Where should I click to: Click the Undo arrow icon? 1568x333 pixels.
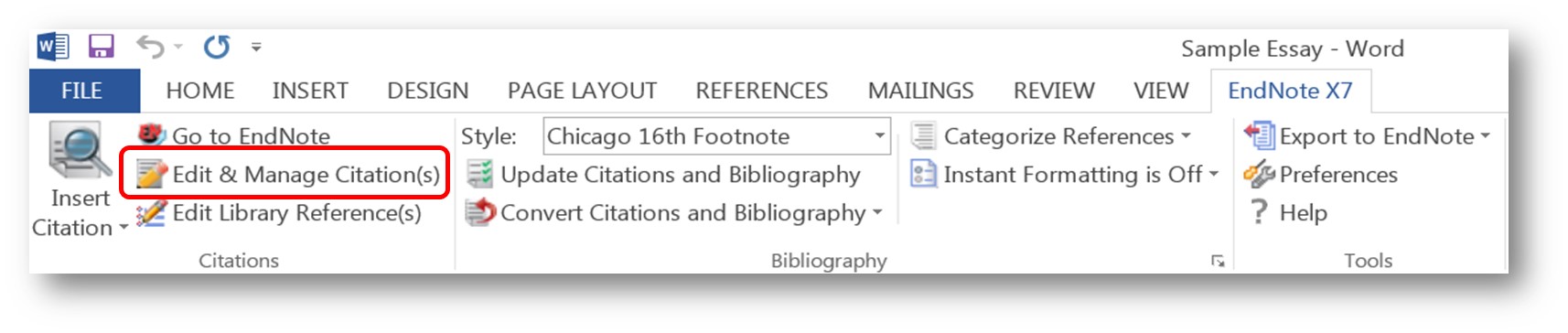(150, 46)
